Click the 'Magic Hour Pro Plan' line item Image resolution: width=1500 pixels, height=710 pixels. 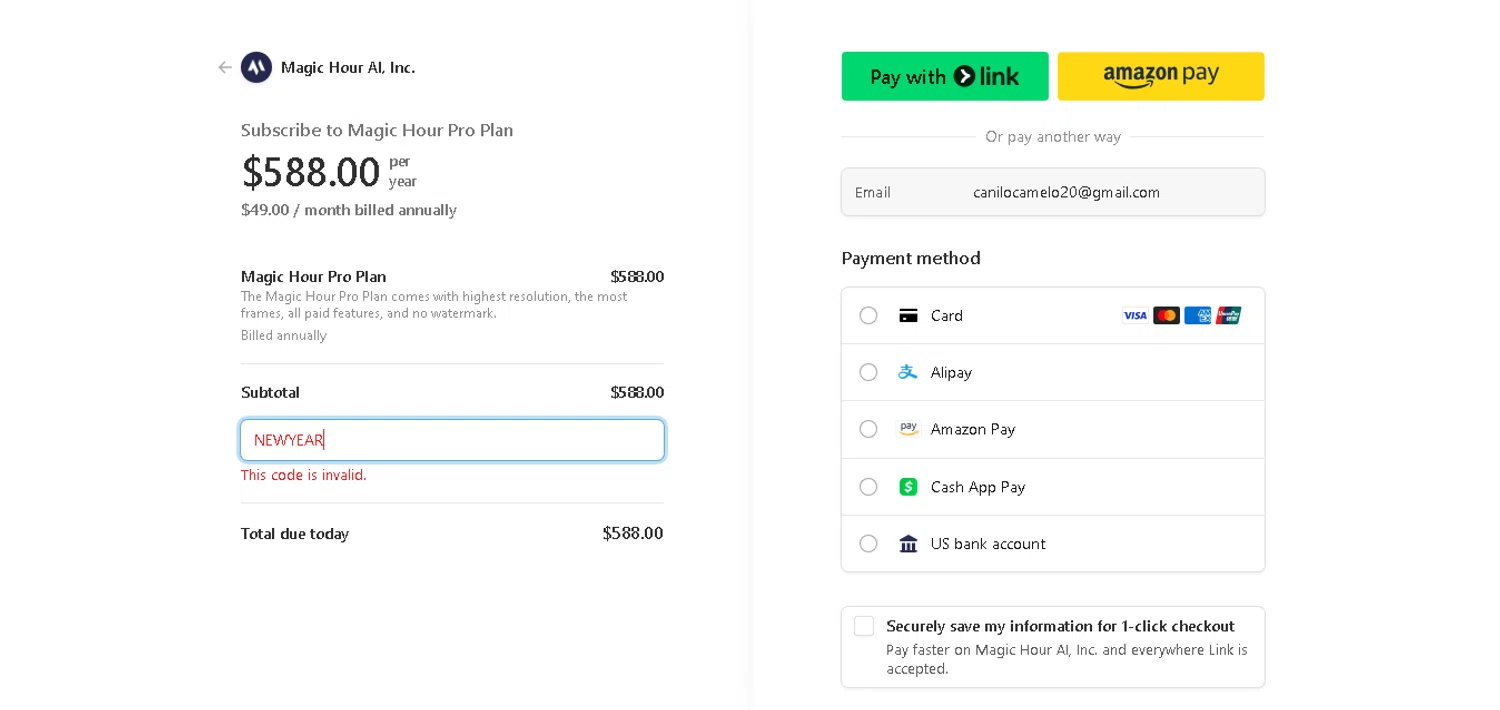click(313, 277)
